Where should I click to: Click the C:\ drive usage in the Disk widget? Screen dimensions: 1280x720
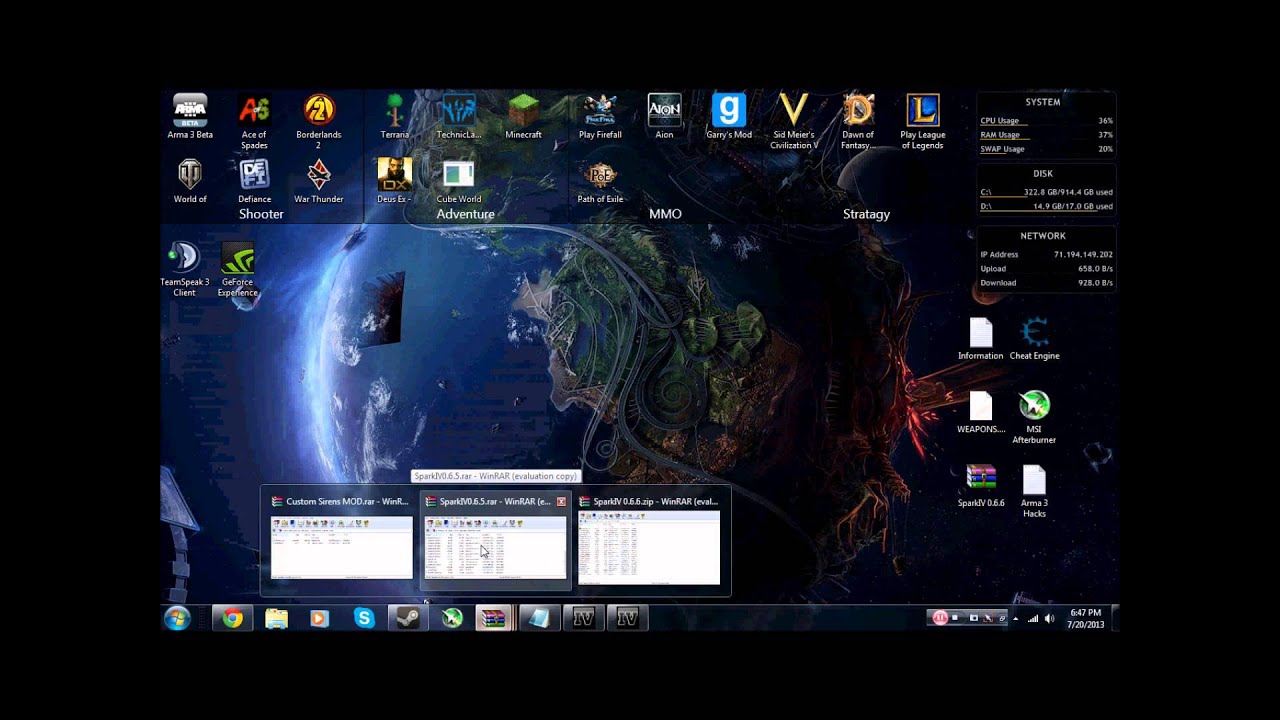1046,192
